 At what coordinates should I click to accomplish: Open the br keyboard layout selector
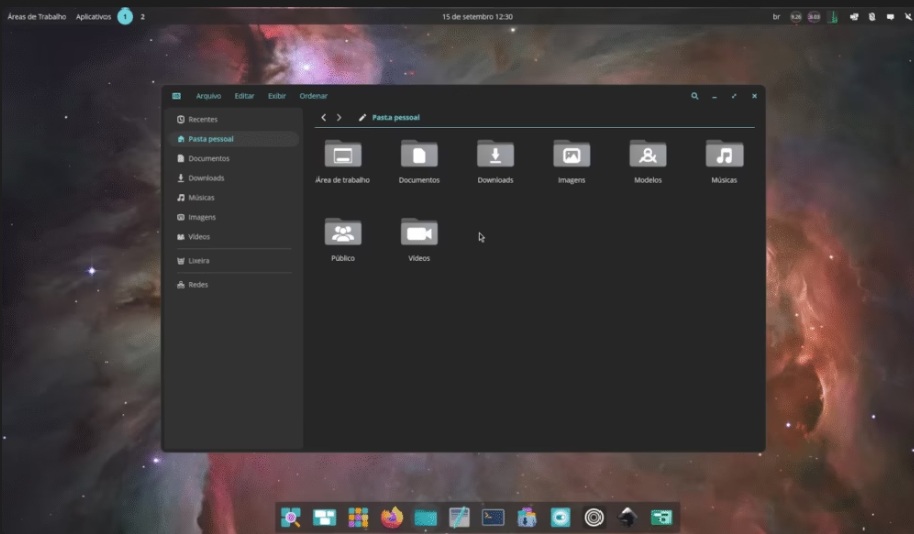tap(776, 17)
